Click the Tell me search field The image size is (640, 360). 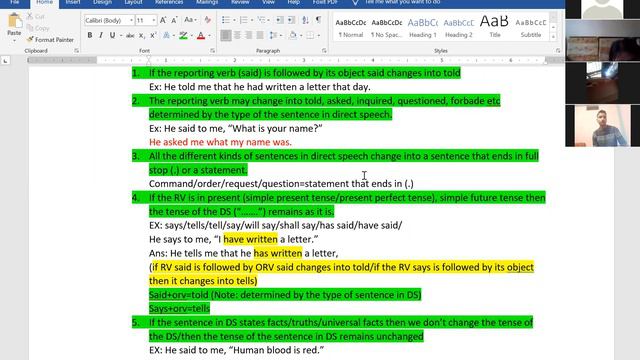(402, 2)
